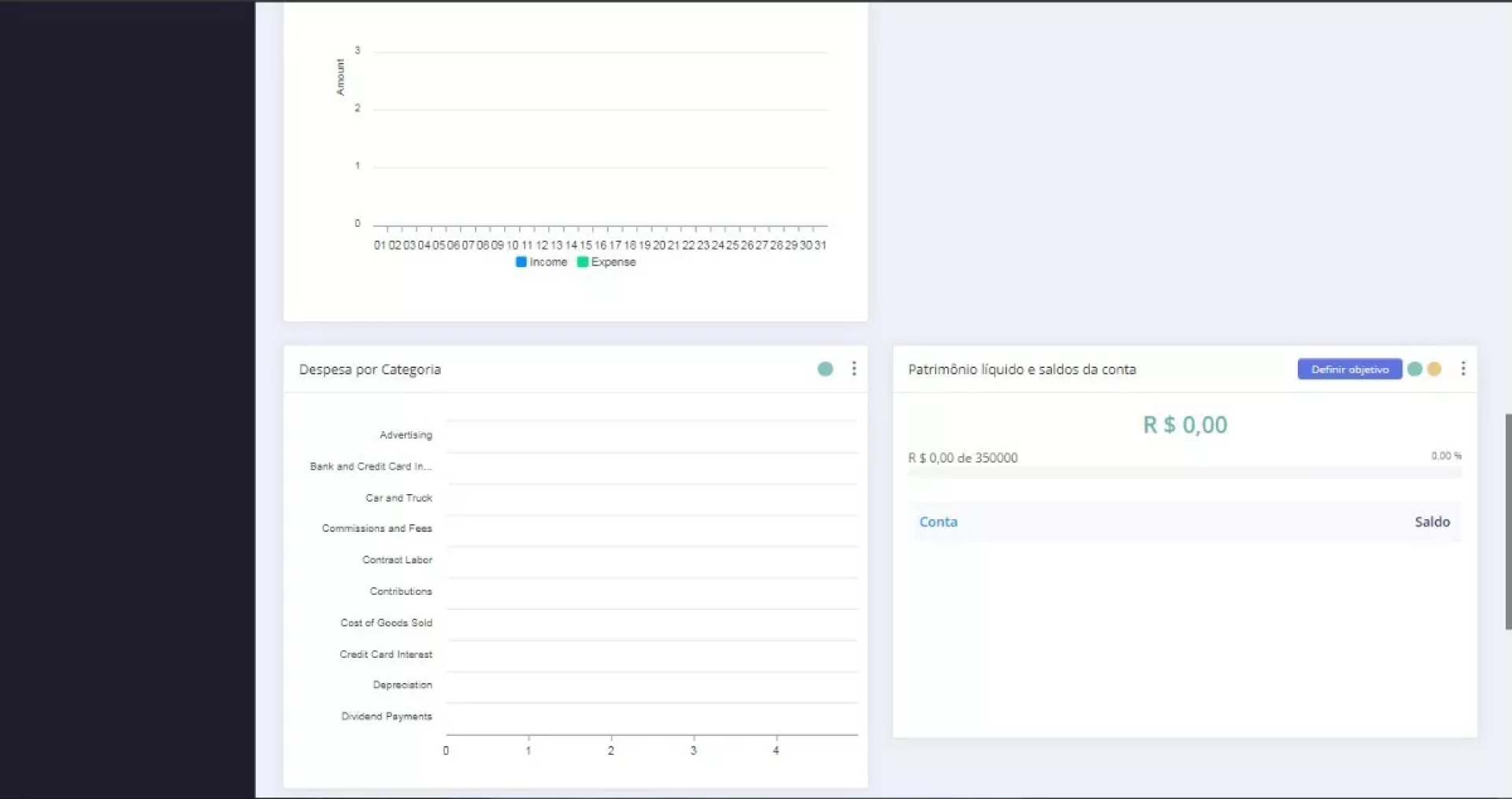Viewport: 1512px width, 799px height.
Task: Click the green Expense legend color square
Action: point(583,262)
